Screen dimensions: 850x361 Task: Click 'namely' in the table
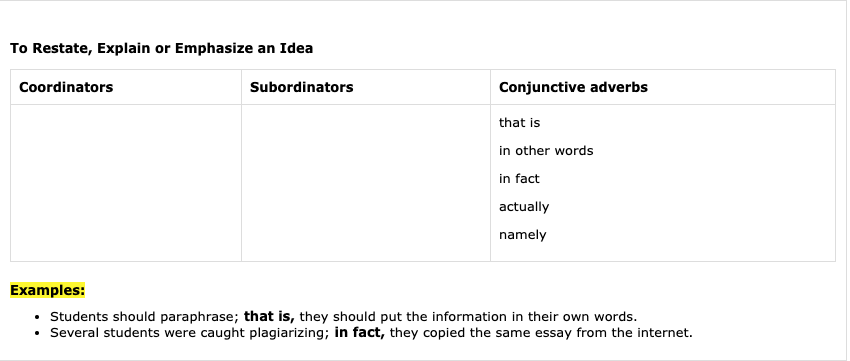(522, 235)
